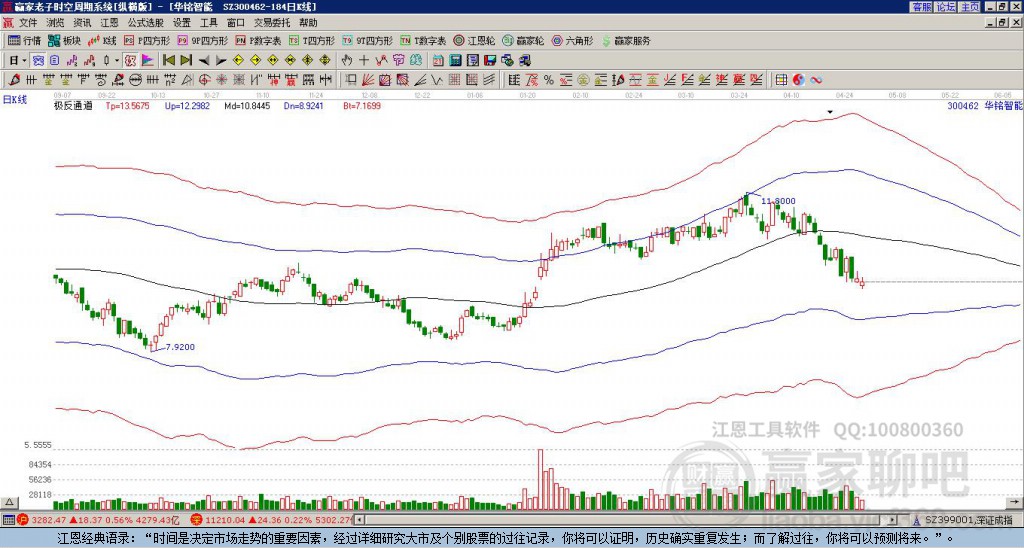Open the 9P四方形 tool
Image resolution: width=1024 pixels, height=548 pixels.
[x=202, y=40]
